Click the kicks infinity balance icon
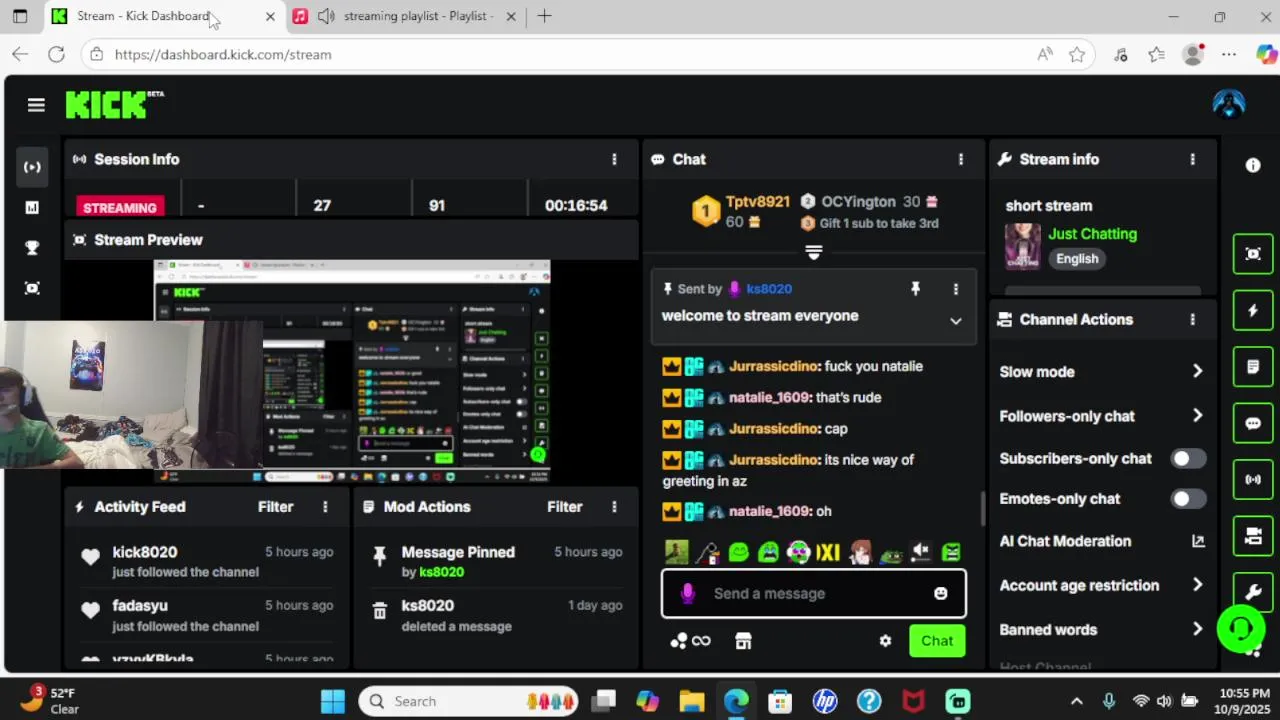The width and height of the screenshot is (1280, 720). click(690, 641)
